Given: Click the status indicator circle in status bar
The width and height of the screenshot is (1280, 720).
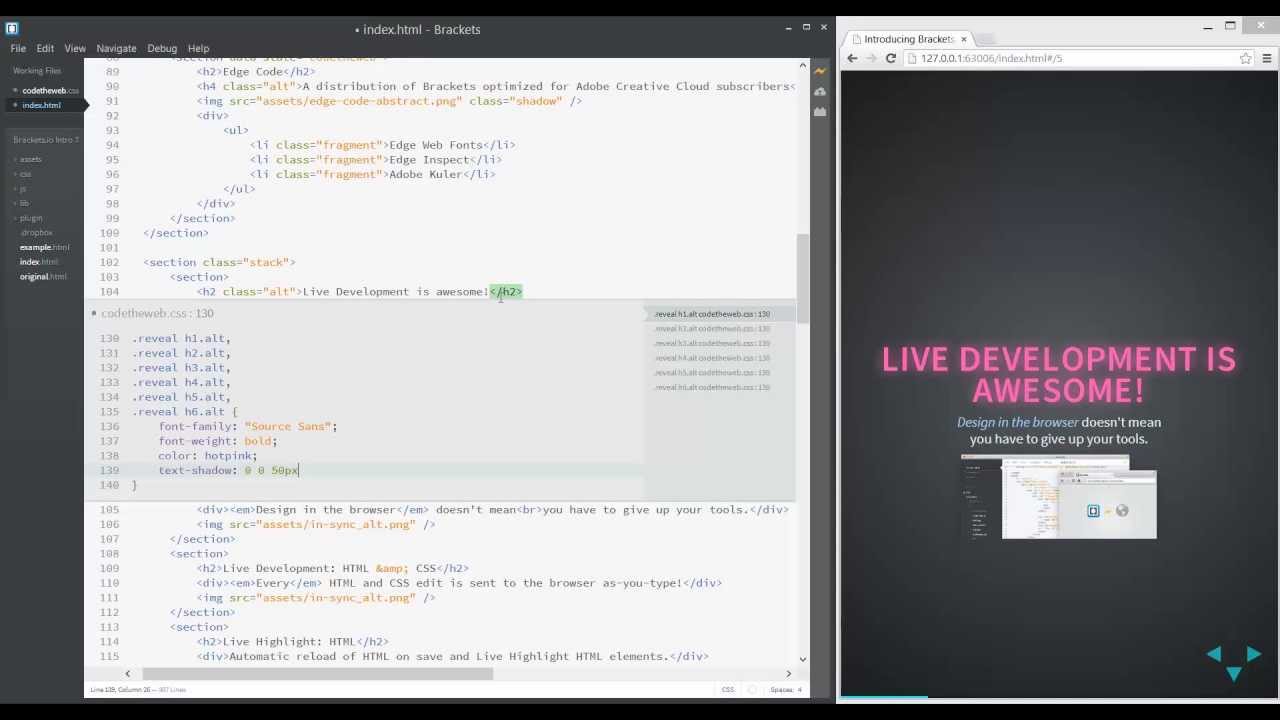Looking at the screenshot, I should pyautogui.click(x=752, y=689).
